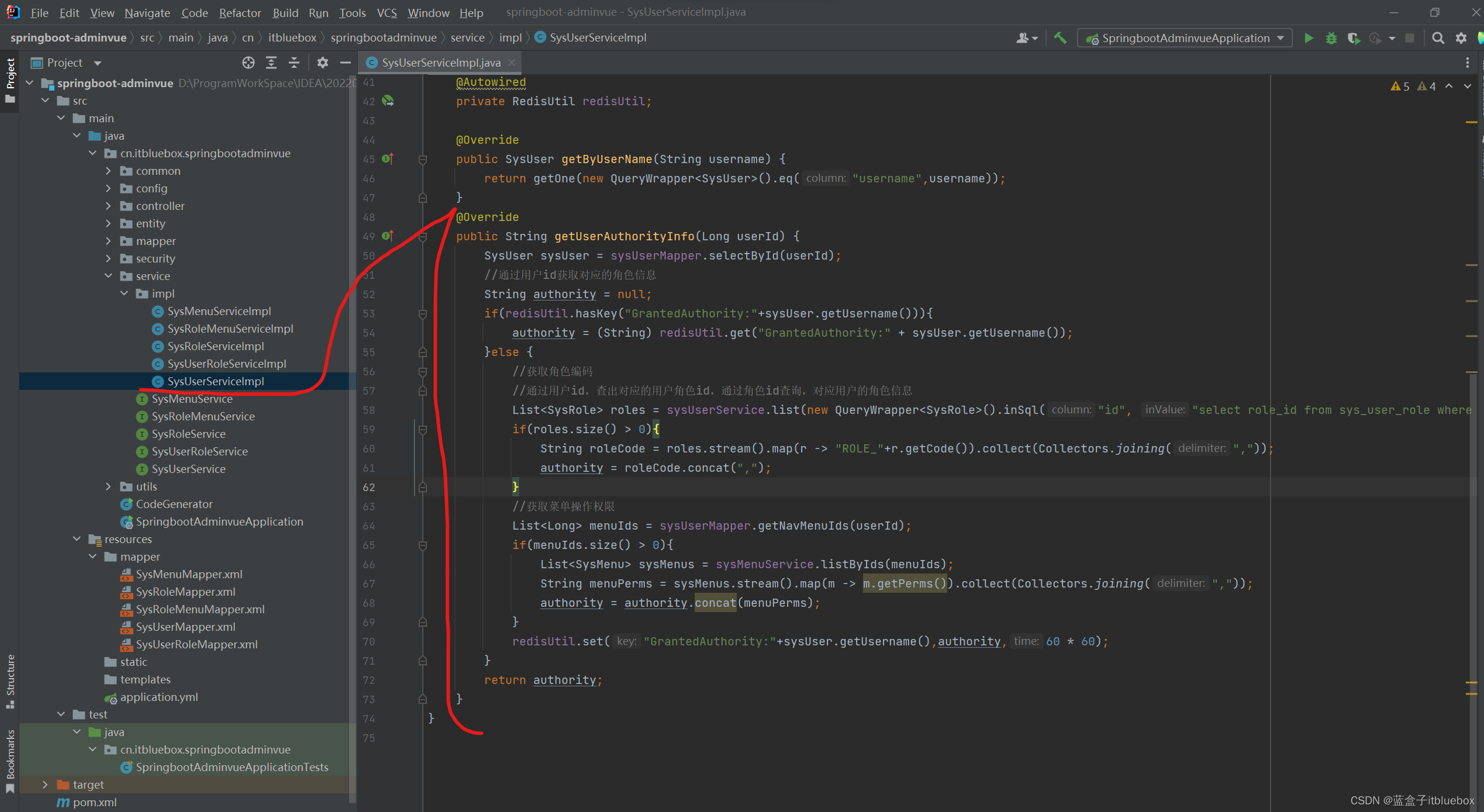Open Search Everywhere magnifier icon
The height and width of the screenshot is (812, 1484).
1438,38
